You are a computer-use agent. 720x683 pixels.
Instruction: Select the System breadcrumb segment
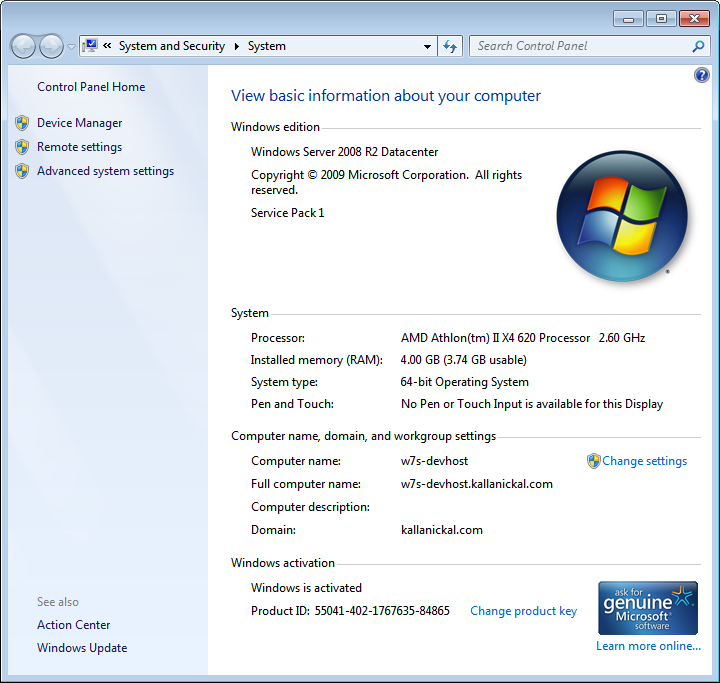(x=267, y=46)
